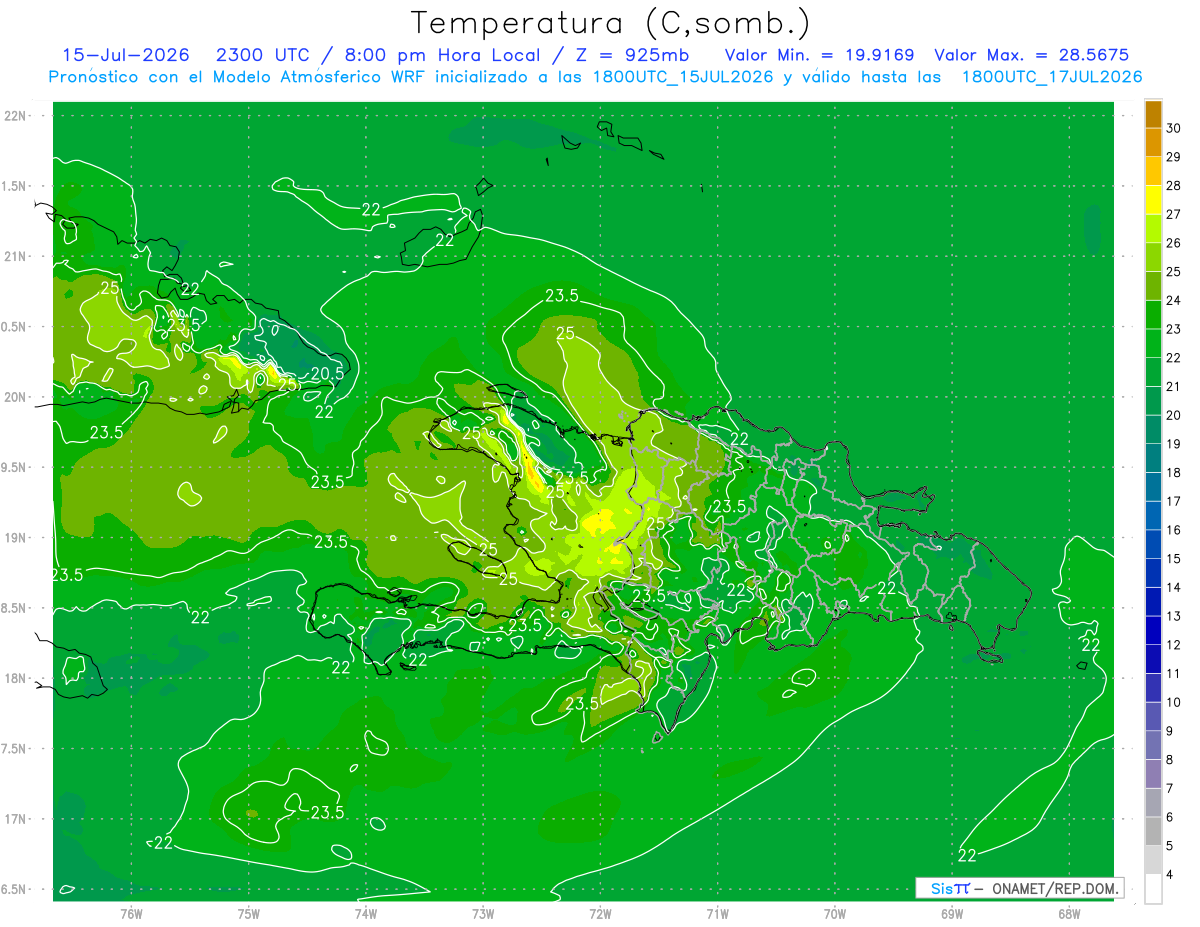Viewport: 1200px width, 927px height.
Task: Click the colorbar value label "28"
Action: (x=1173, y=186)
